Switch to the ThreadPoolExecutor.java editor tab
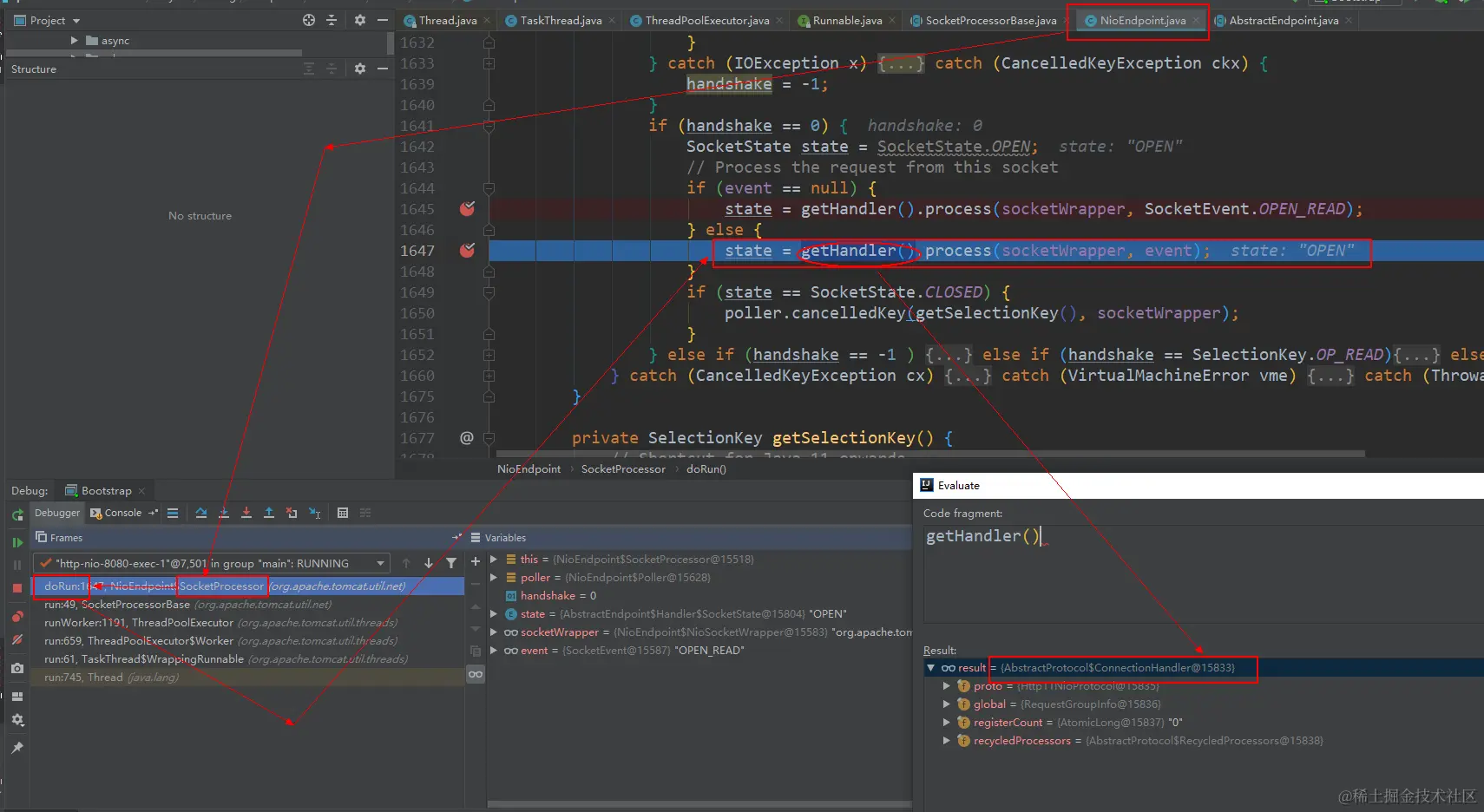This screenshot has height=812, width=1484. point(706,21)
